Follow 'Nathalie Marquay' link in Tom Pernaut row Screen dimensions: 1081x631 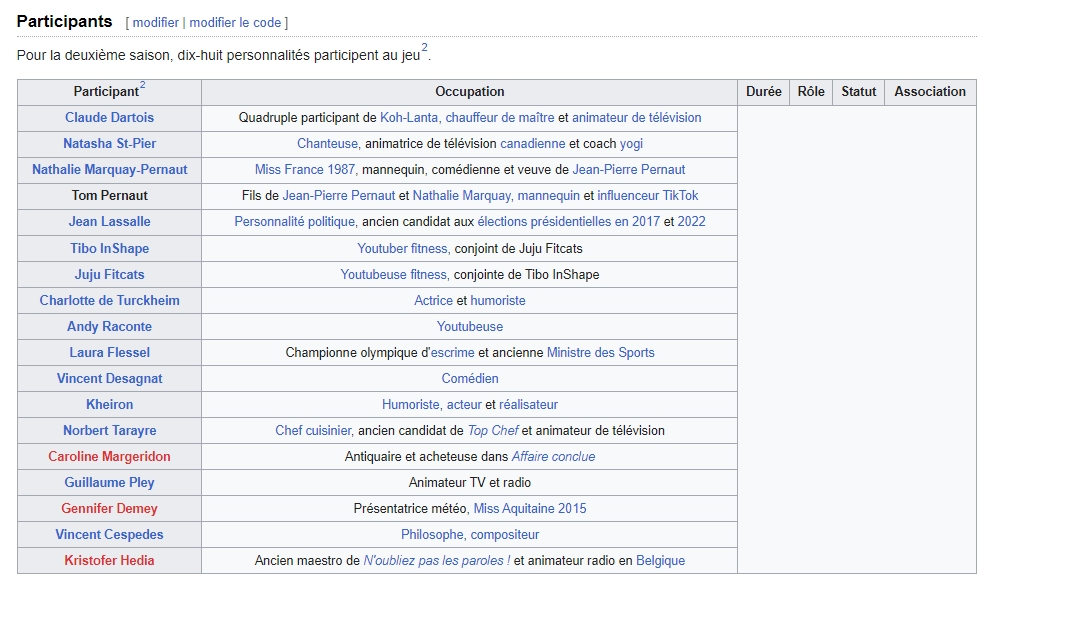coord(462,196)
